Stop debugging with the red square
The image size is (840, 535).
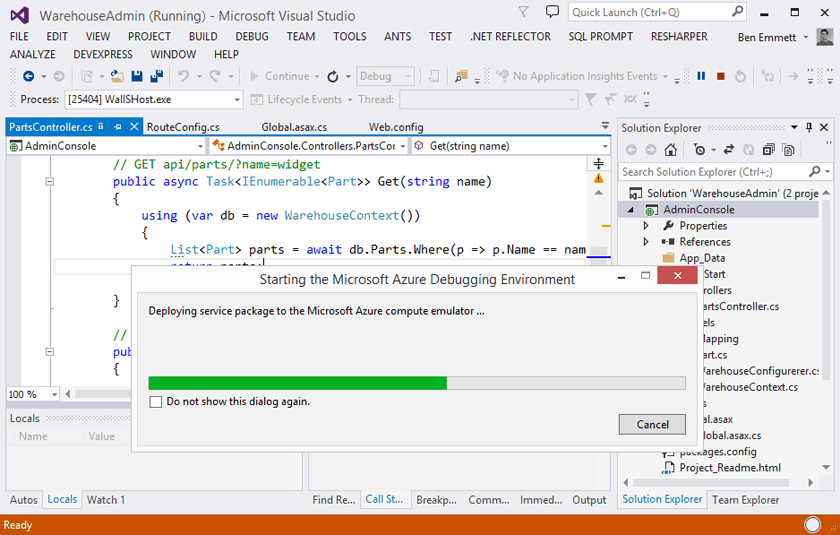click(721, 76)
